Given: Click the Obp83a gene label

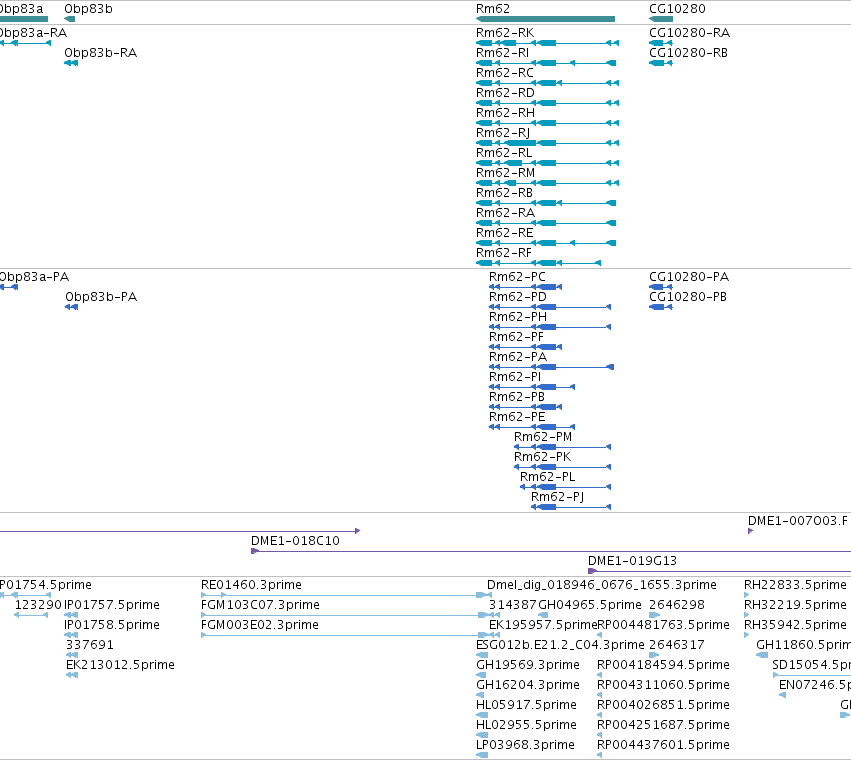Looking at the screenshot, I should (21, 9).
